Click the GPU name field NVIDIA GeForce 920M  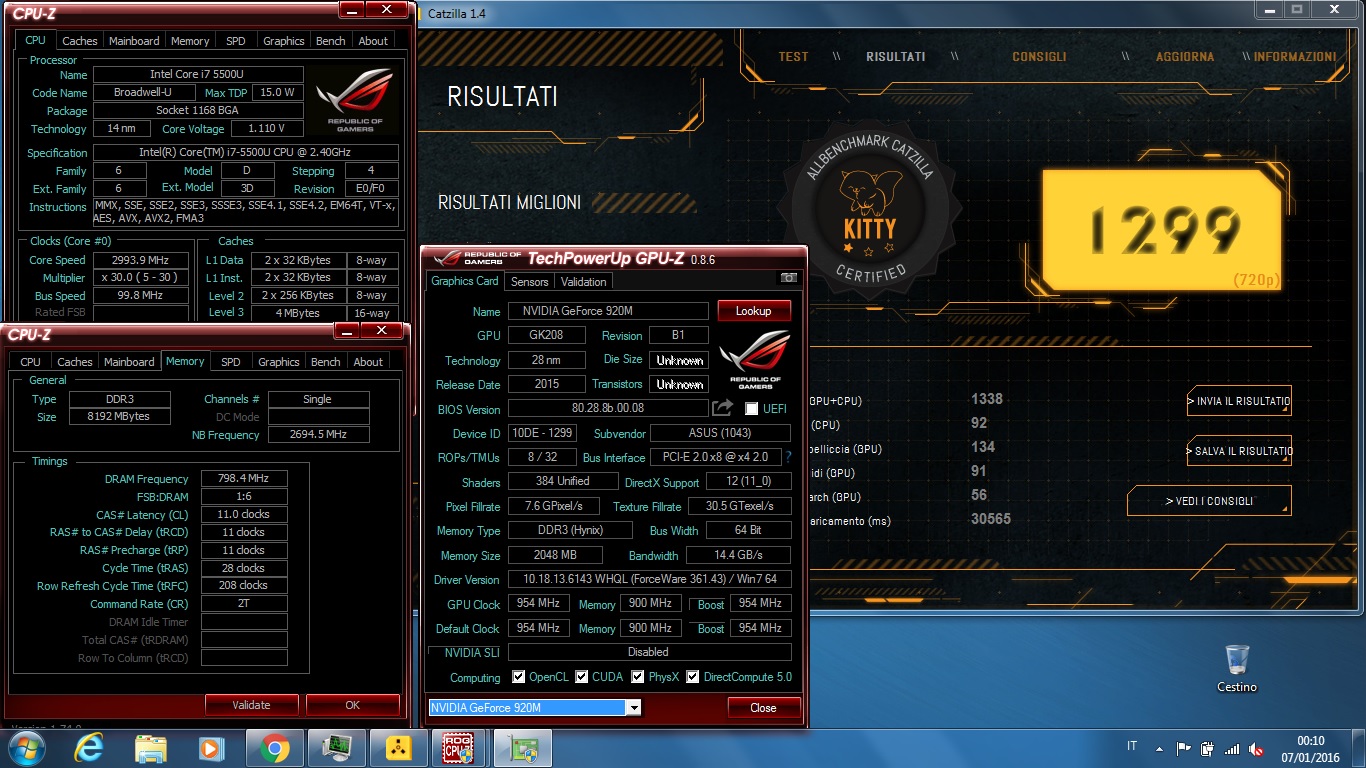608,311
